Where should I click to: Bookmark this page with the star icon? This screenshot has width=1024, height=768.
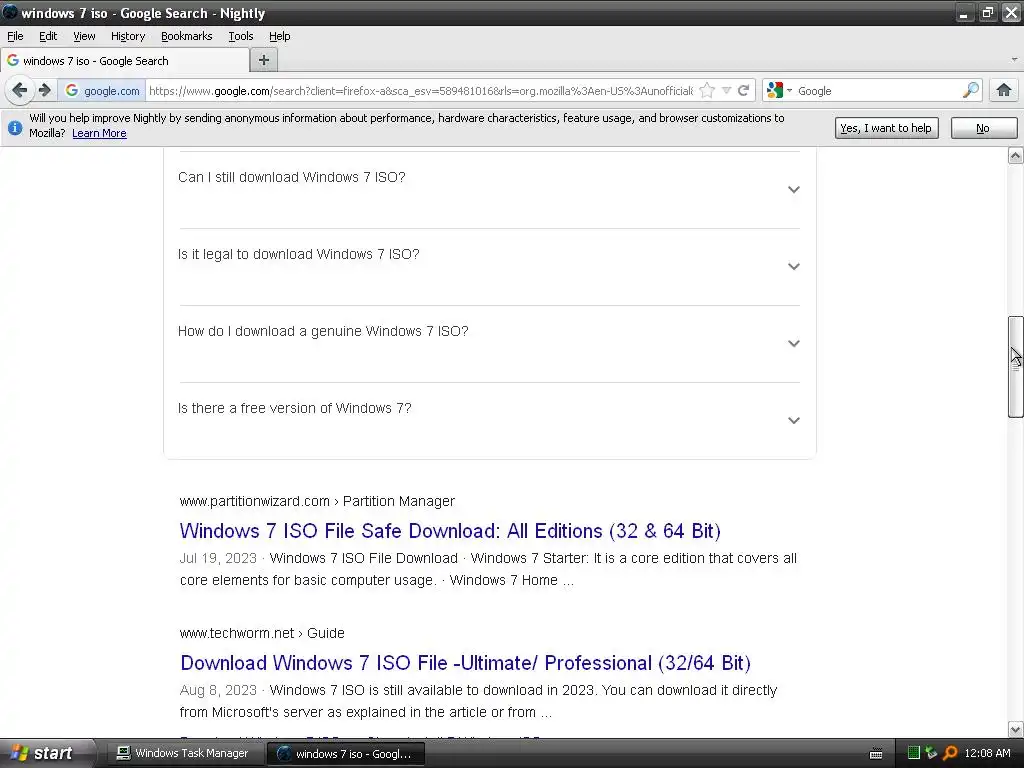coord(707,91)
